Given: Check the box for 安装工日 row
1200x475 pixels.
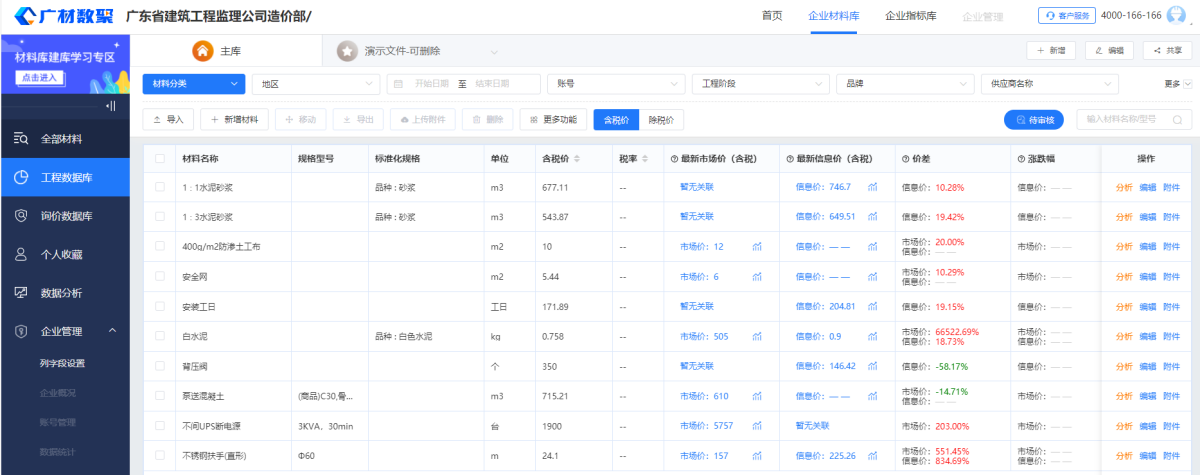Looking at the screenshot, I should [x=160, y=306].
